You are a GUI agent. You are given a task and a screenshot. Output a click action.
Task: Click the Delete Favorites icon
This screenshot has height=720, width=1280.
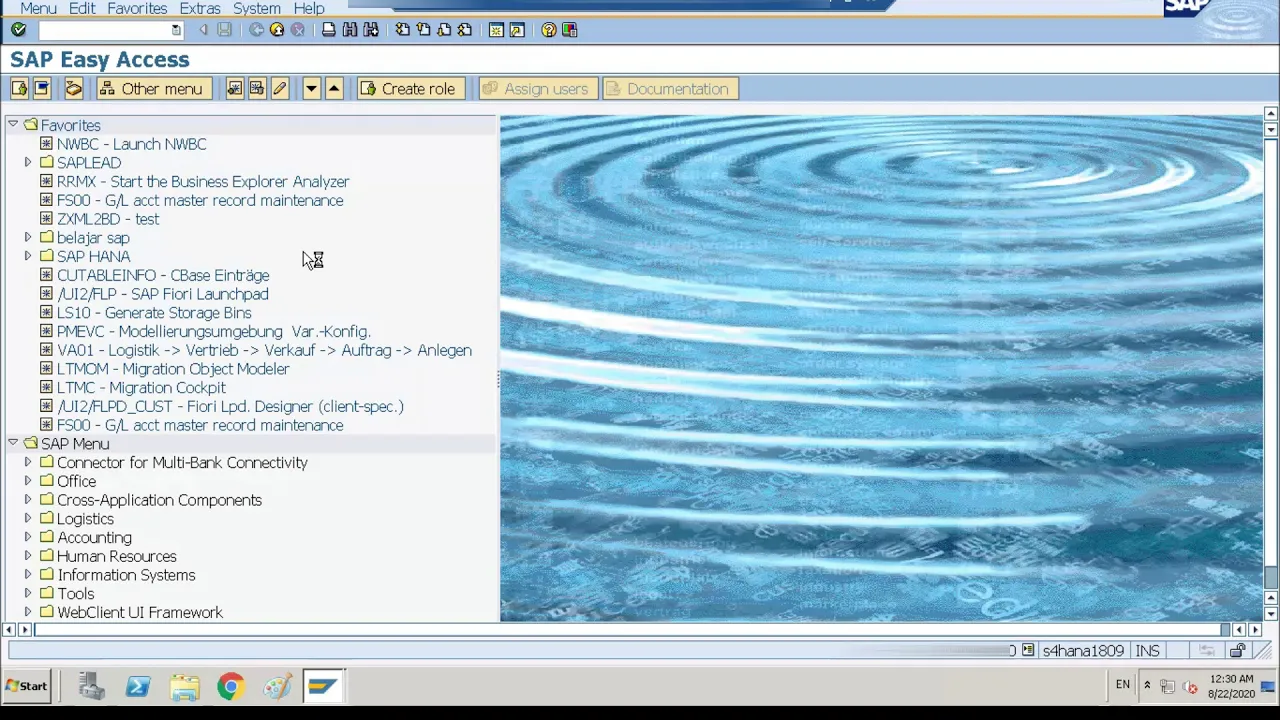coord(257,89)
